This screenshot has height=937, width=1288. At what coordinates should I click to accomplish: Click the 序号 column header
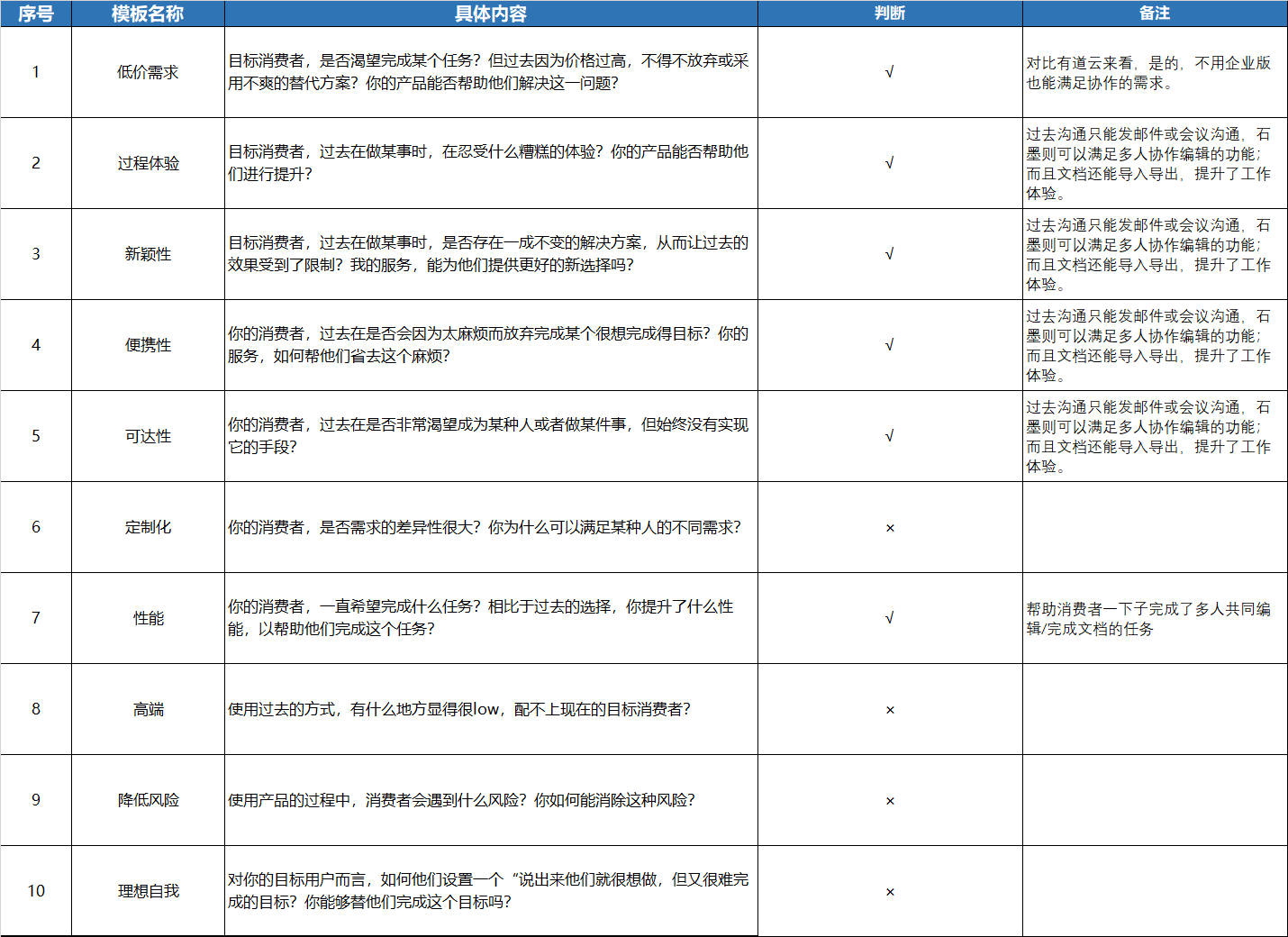36,14
